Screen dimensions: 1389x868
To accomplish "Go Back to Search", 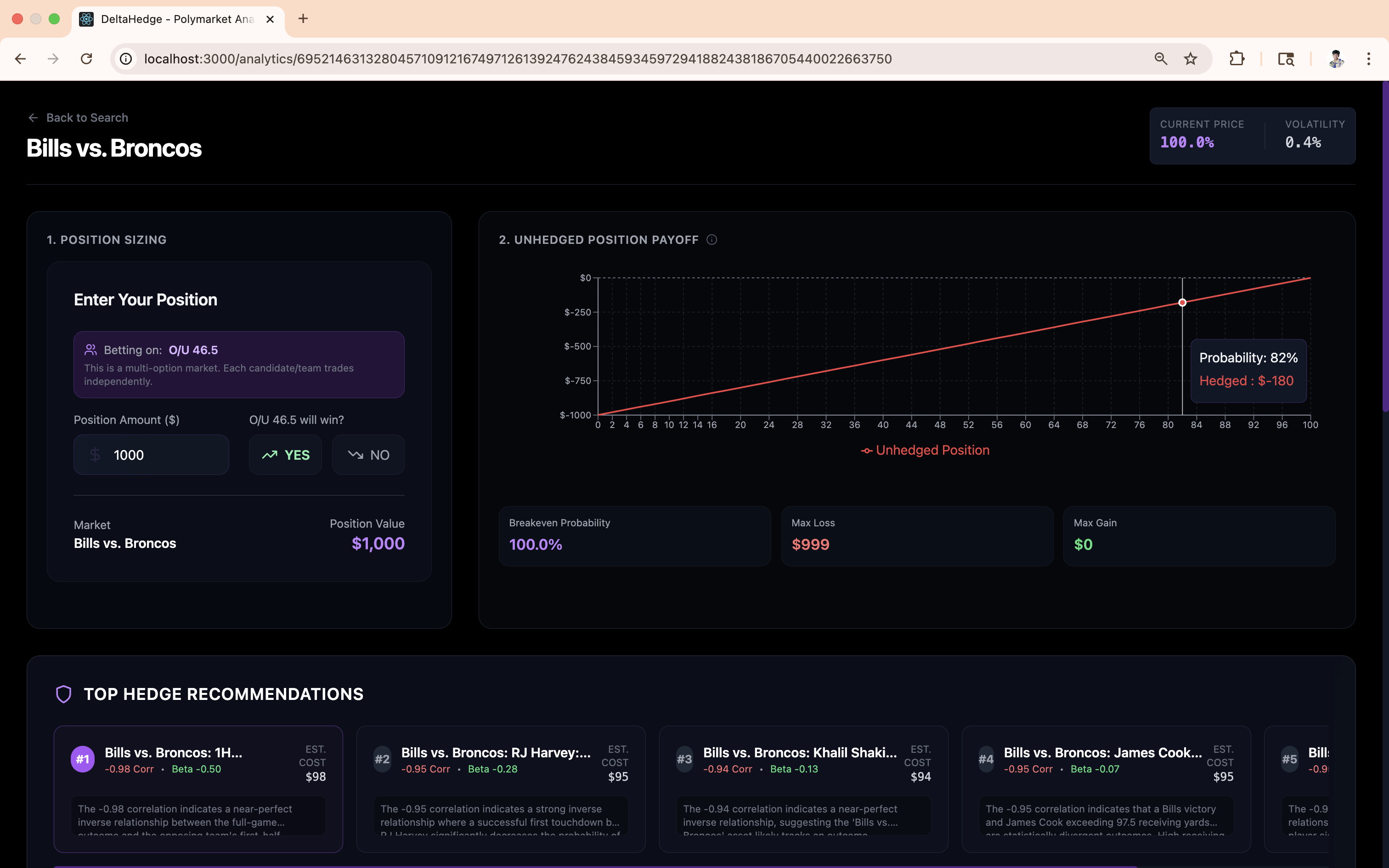I will [87, 118].
